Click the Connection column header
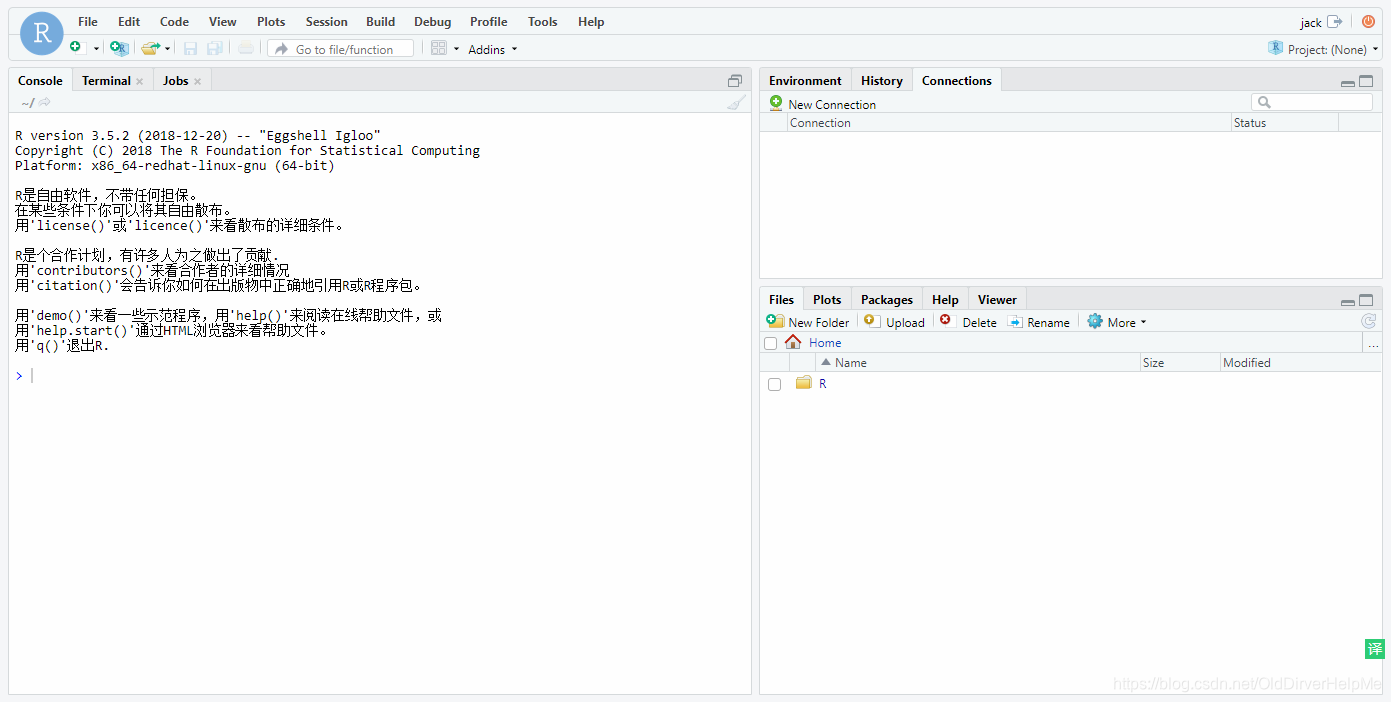This screenshot has height=702, width=1391. coord(1010,123)
